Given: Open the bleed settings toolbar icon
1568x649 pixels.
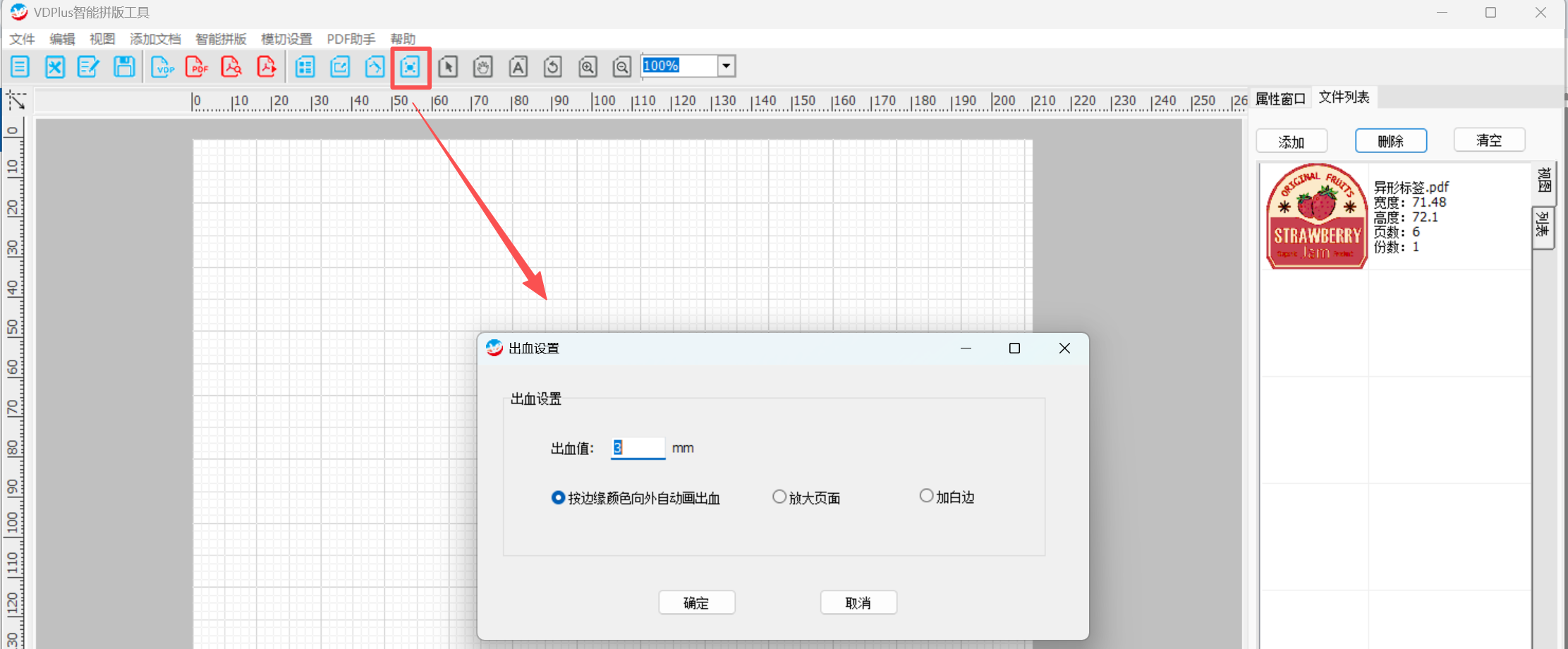Looking at the screenshot, I should click(x=410, y=67).
